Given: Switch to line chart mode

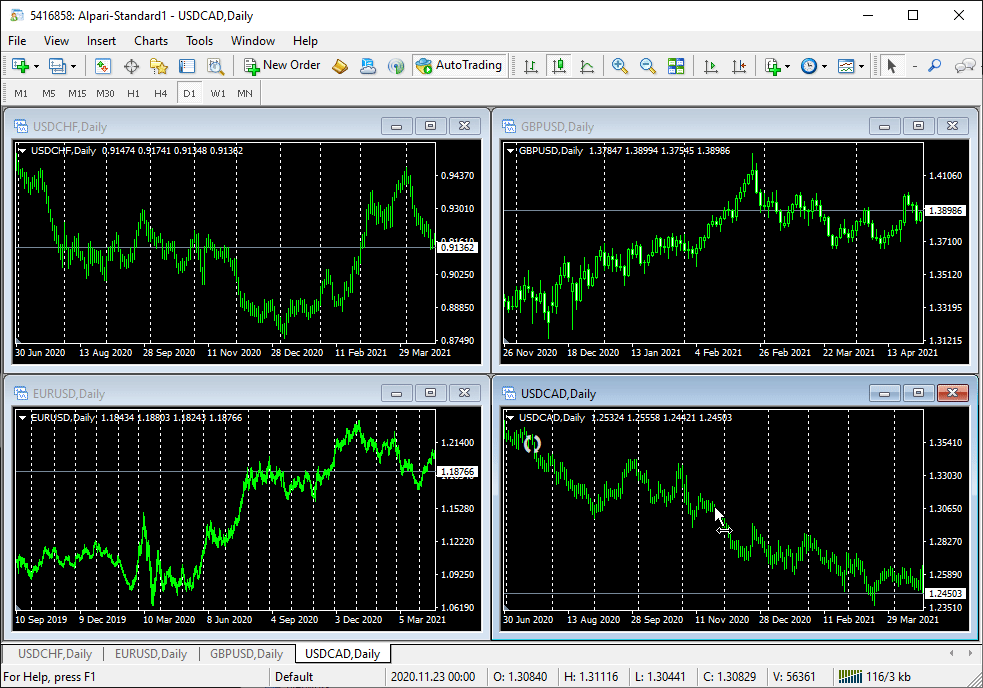Looking at the screenshot, I should pos(587,65).
